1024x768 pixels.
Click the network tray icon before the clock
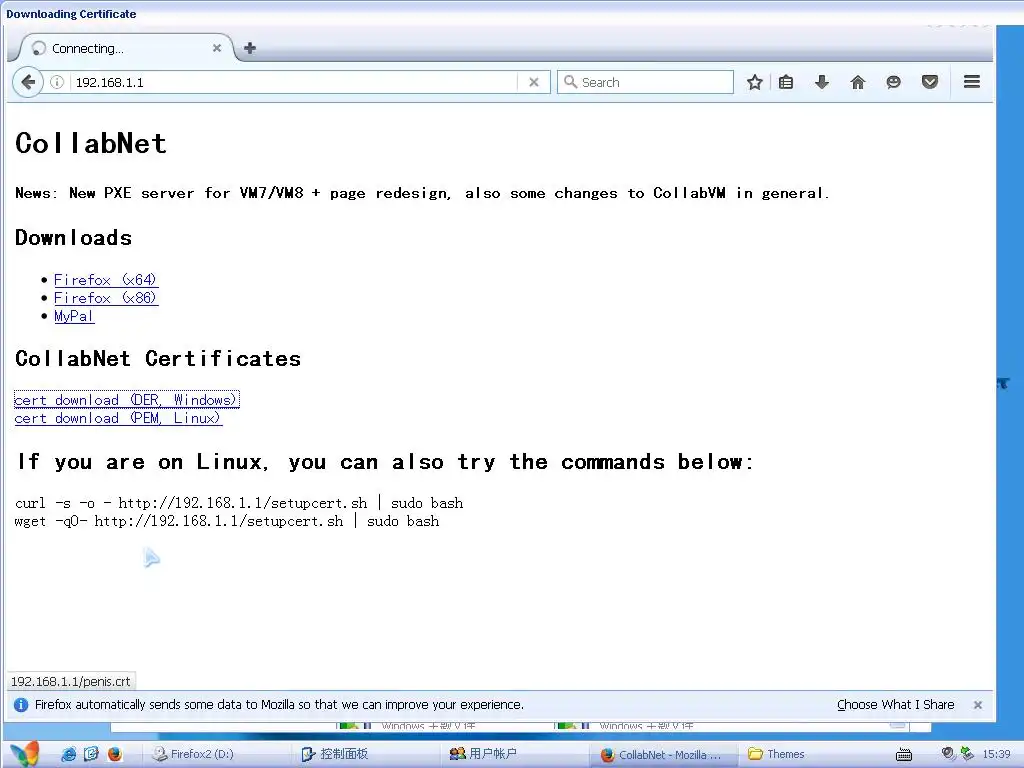[x=967, y=754]
